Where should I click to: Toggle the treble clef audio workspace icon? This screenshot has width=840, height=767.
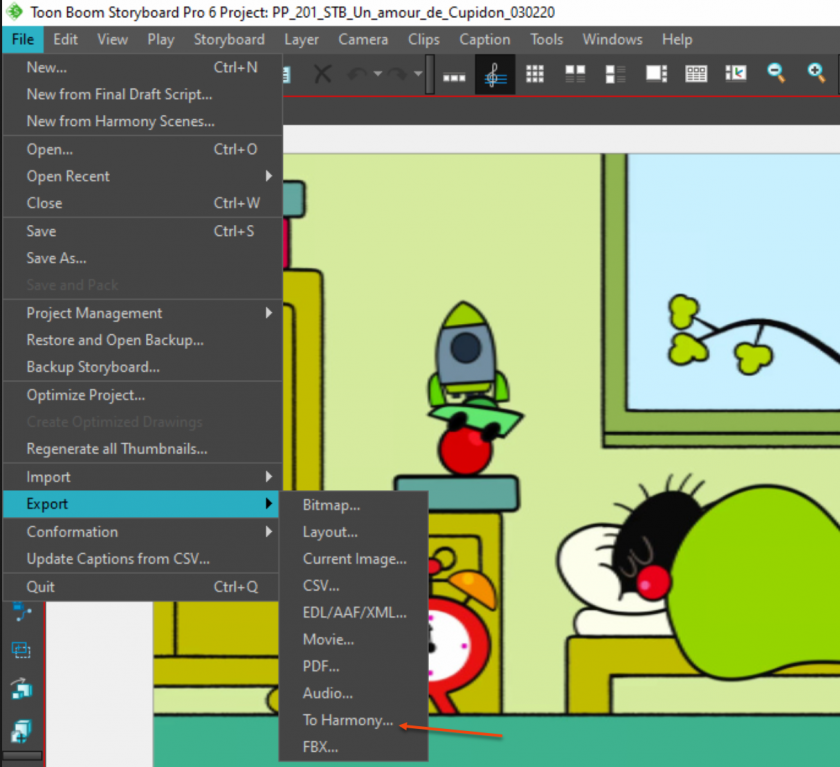point(495,74)
